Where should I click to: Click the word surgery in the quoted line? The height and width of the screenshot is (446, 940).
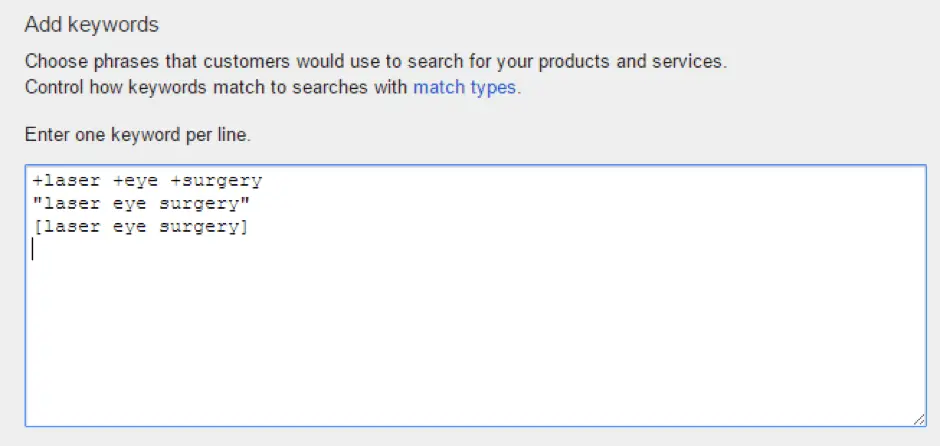coord(199,205)
